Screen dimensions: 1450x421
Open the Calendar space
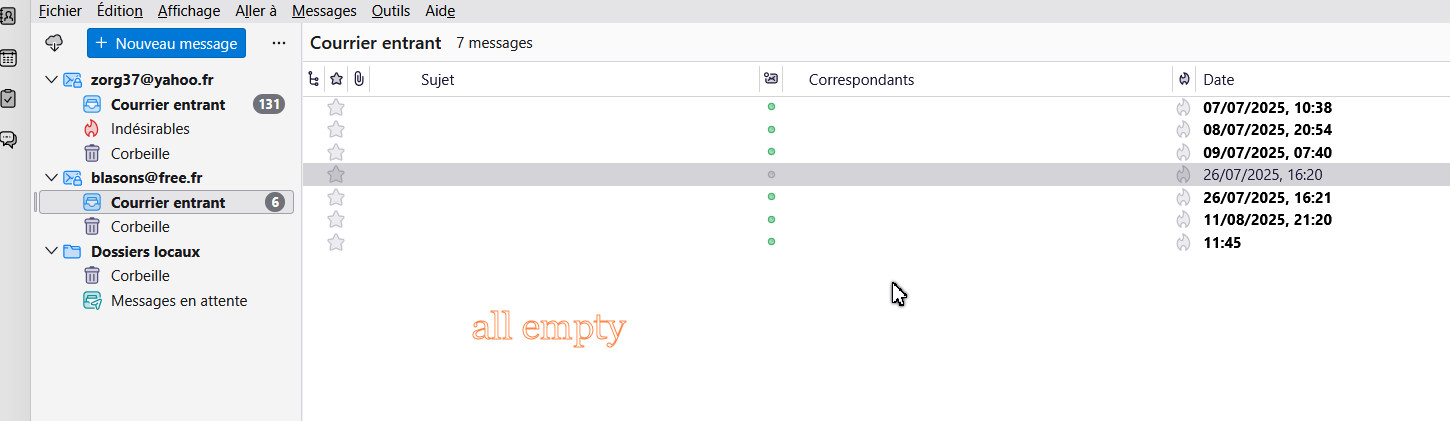click(7, 58)
